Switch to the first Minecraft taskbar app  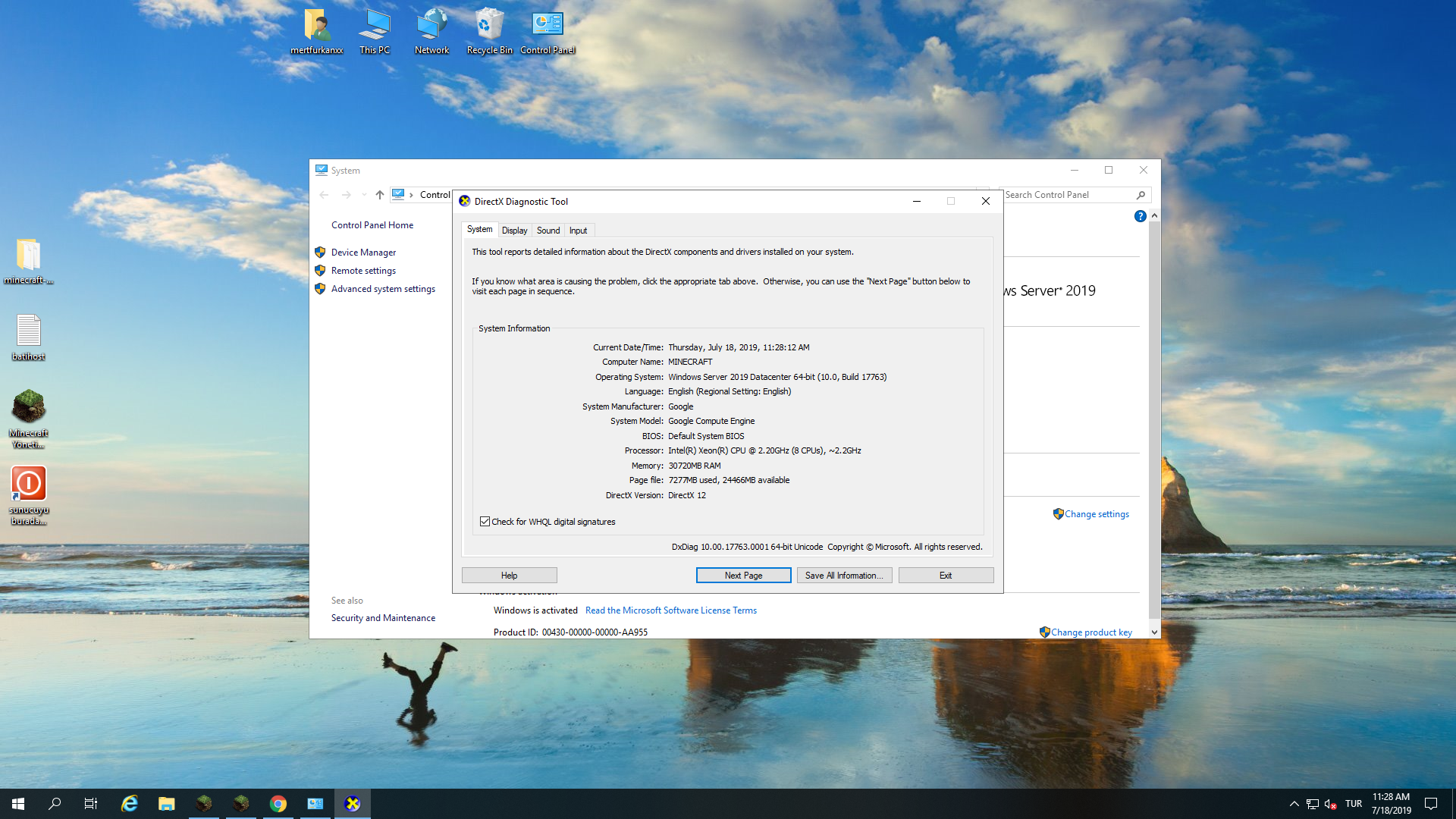[x=204, y=804]
